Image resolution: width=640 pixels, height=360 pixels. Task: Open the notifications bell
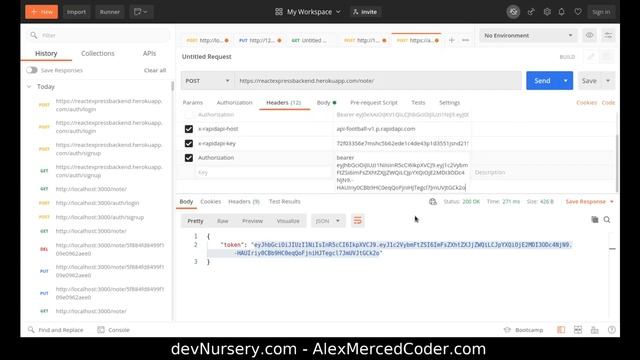click(x=562, y=12)
